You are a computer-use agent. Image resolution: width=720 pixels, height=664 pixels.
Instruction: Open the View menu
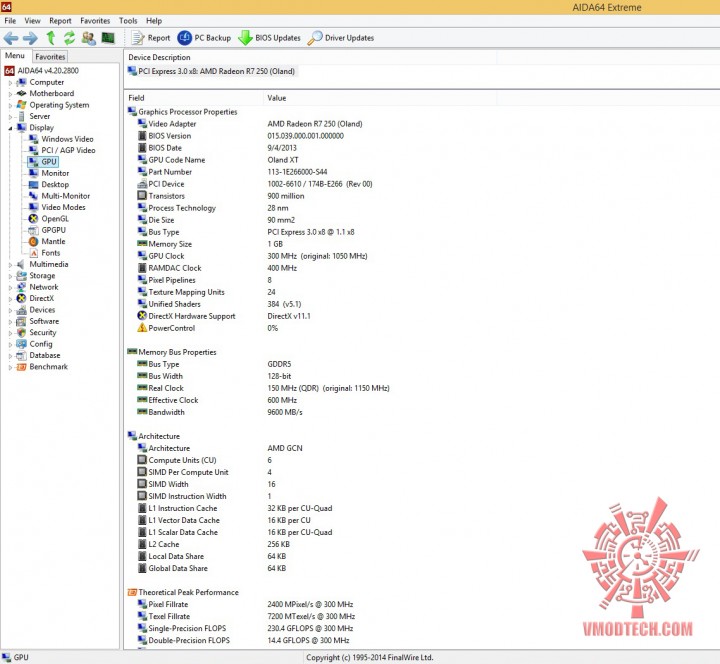32,21
